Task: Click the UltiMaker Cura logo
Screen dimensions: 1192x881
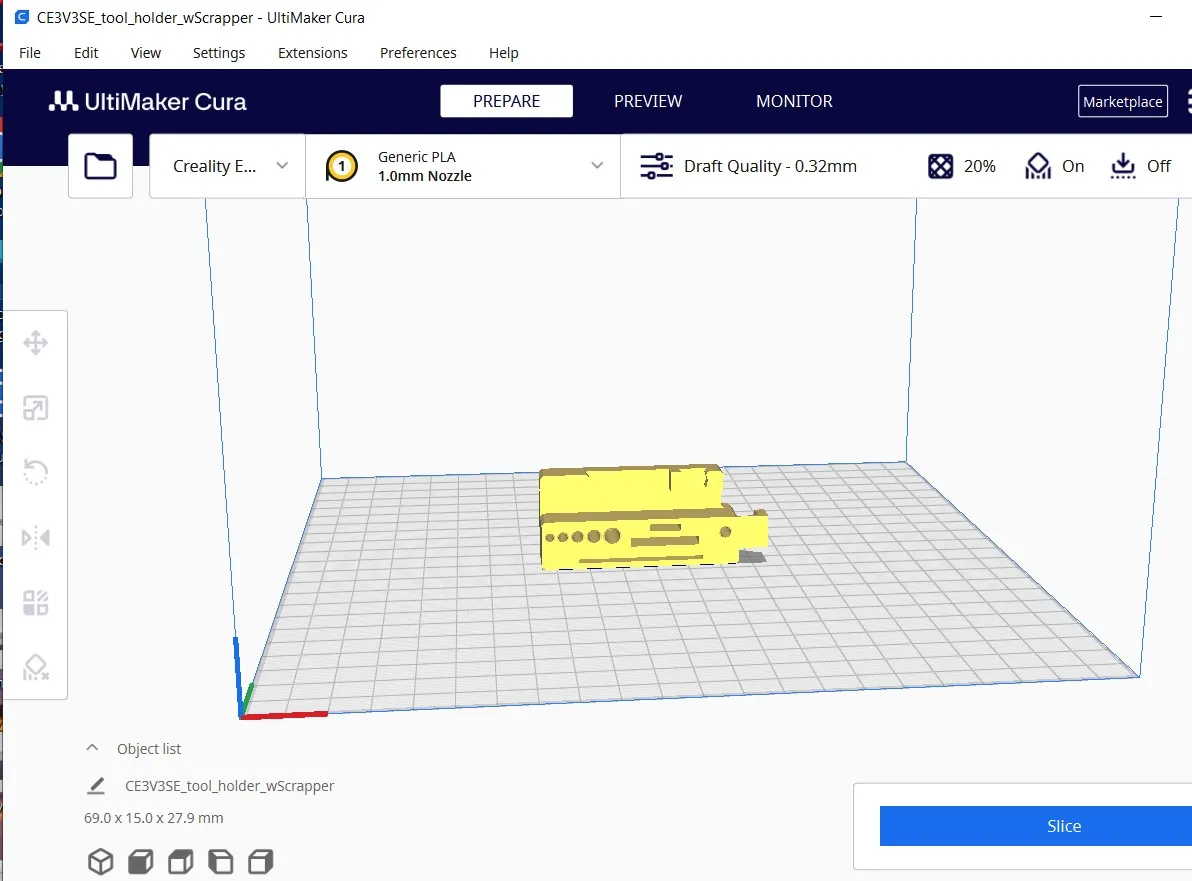Action: click(147, 101)
